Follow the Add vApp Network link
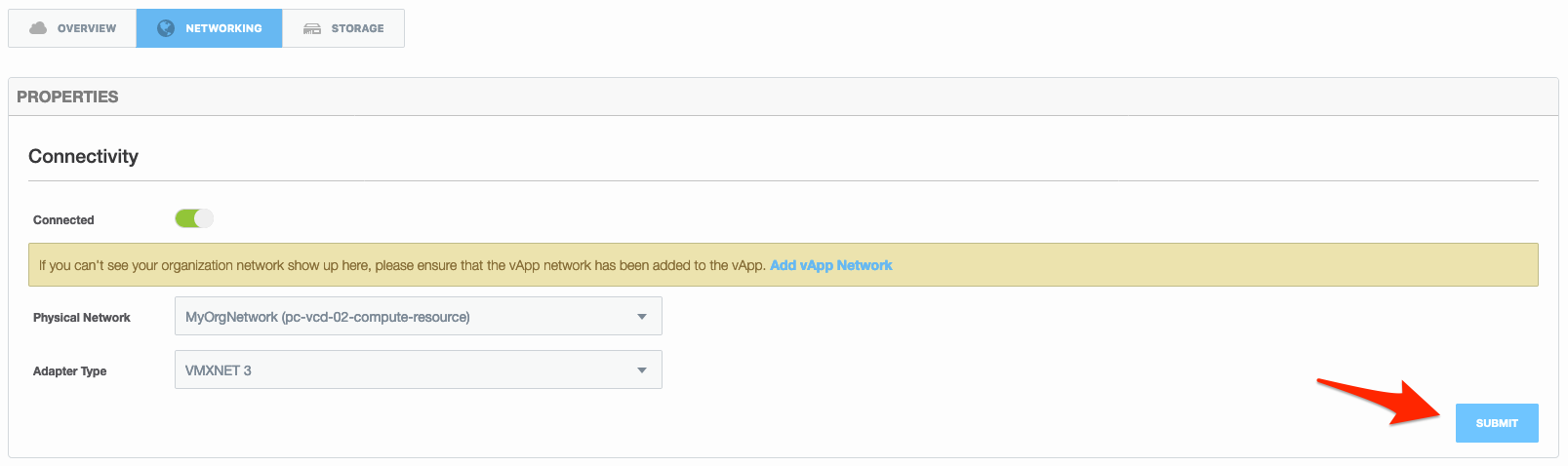 click(831, 265)
